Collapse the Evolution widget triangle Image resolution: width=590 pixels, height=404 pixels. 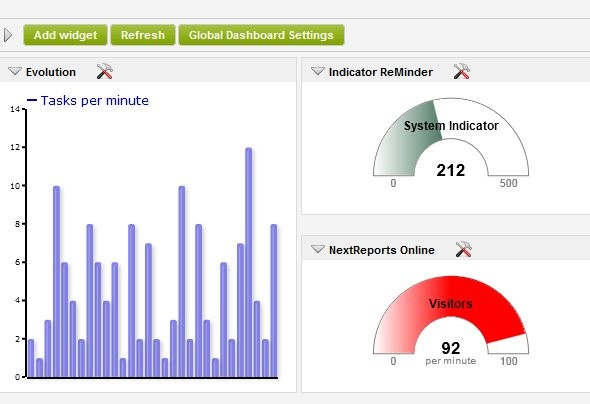15,71
